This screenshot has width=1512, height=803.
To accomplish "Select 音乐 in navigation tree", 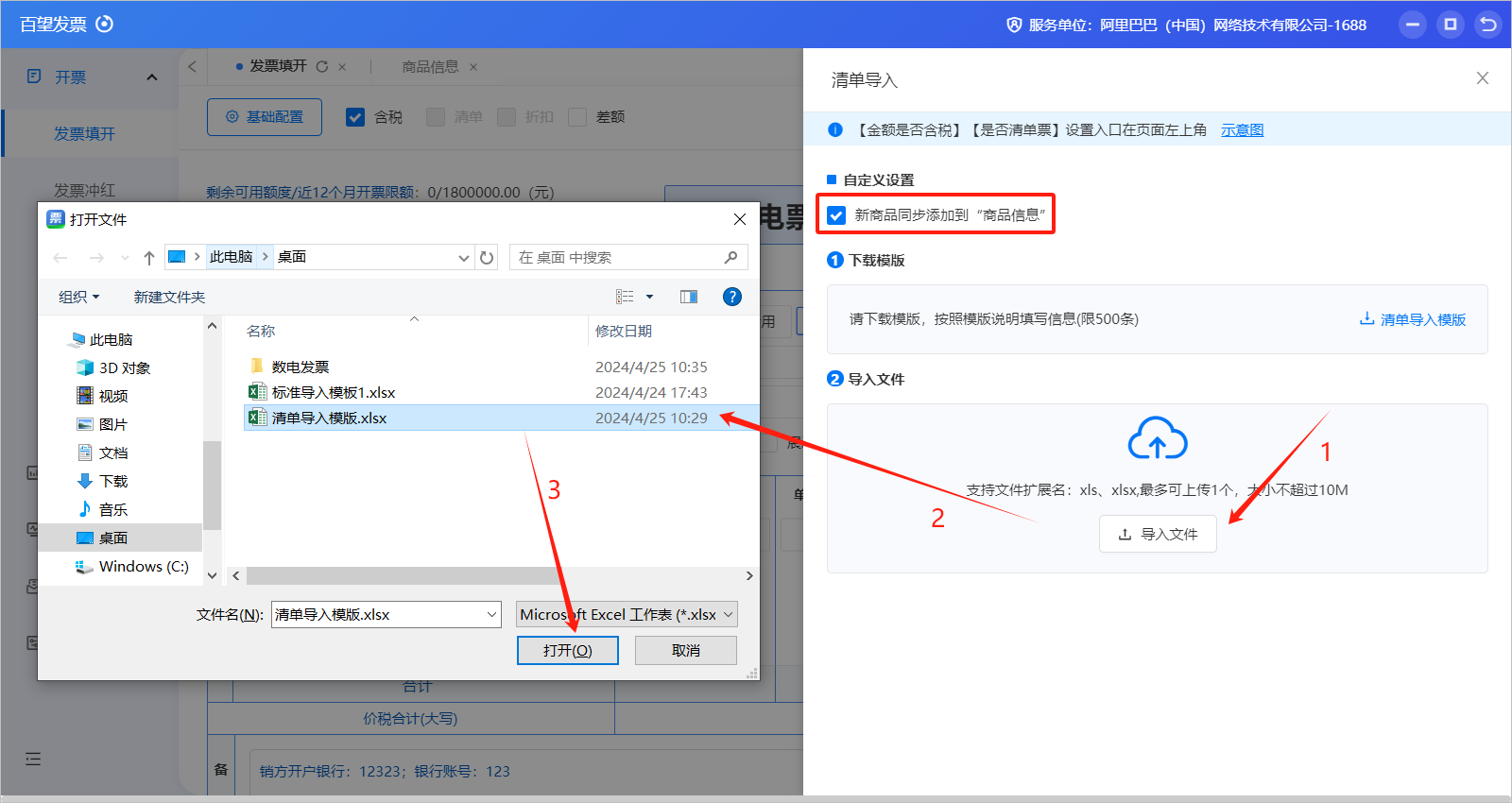I will (x=102, y=509).
